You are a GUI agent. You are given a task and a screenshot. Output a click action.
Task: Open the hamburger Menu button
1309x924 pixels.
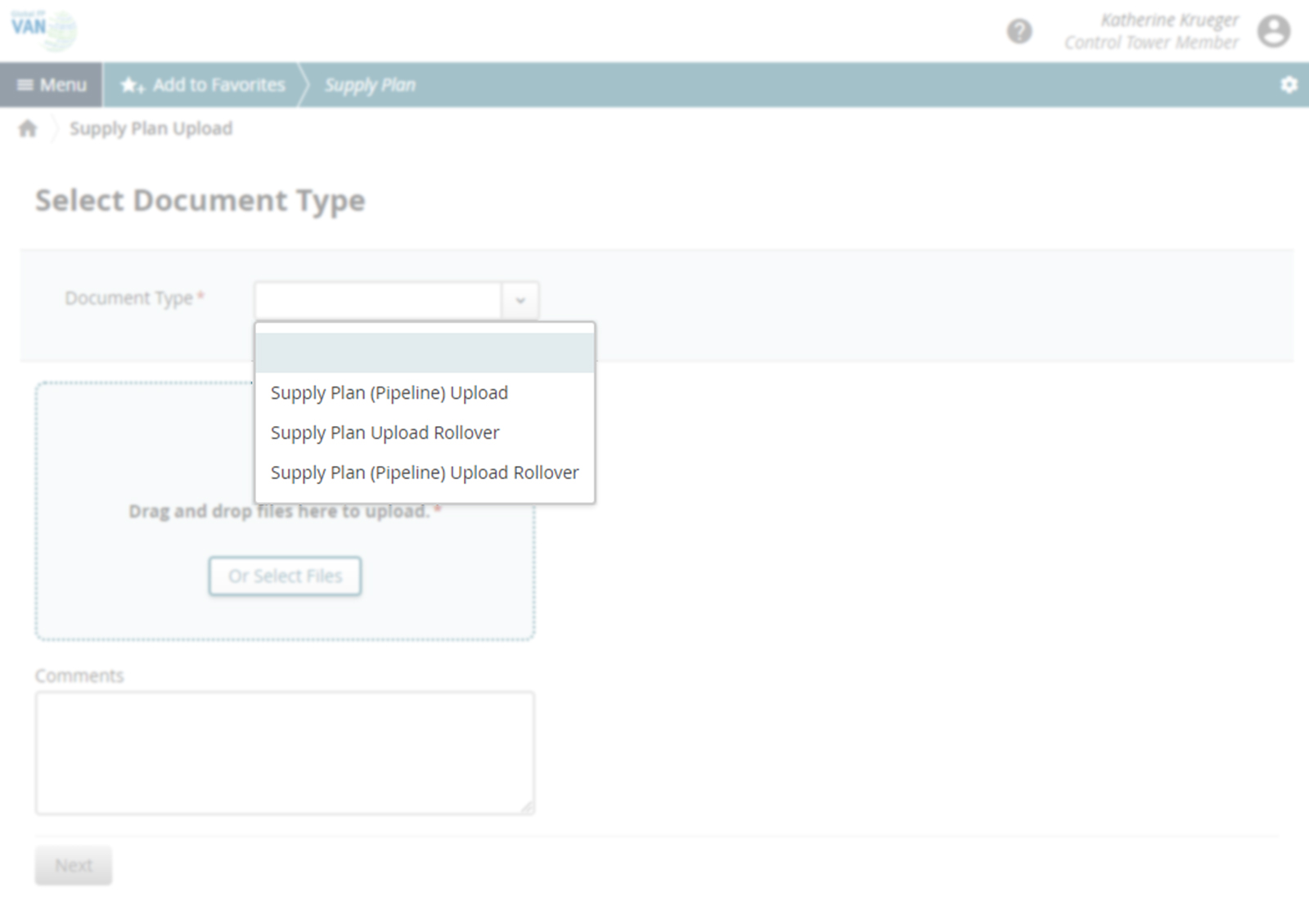pos(52,85)
